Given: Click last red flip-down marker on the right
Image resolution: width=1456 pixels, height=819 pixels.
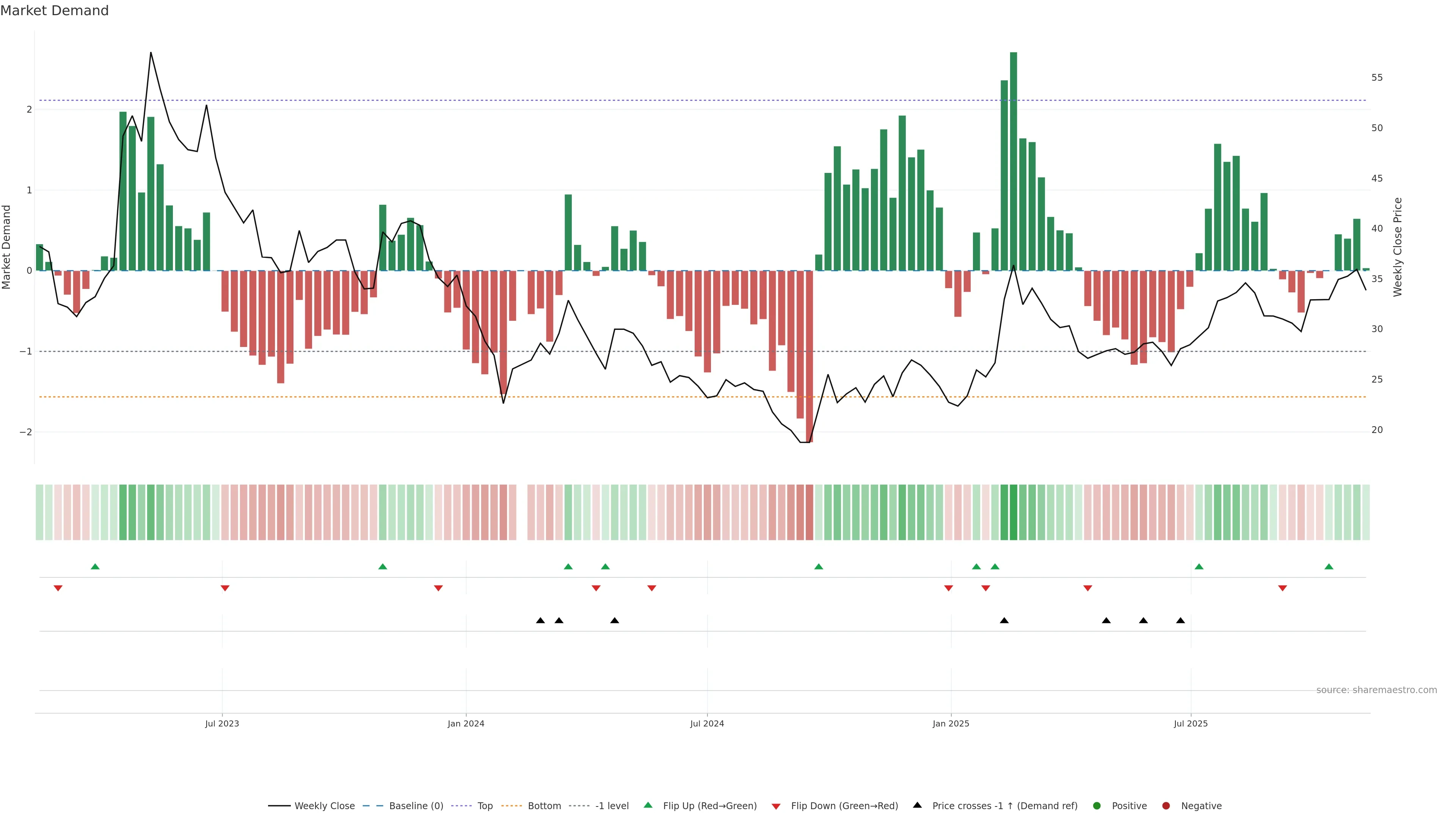Looking at the screenshot, I should [x=1282, y=588].
